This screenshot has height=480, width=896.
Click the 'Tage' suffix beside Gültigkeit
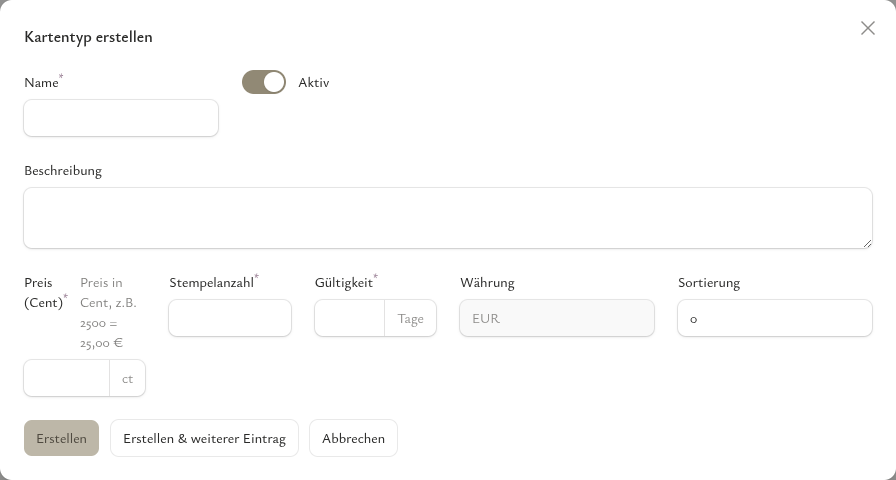coord(410,319)
